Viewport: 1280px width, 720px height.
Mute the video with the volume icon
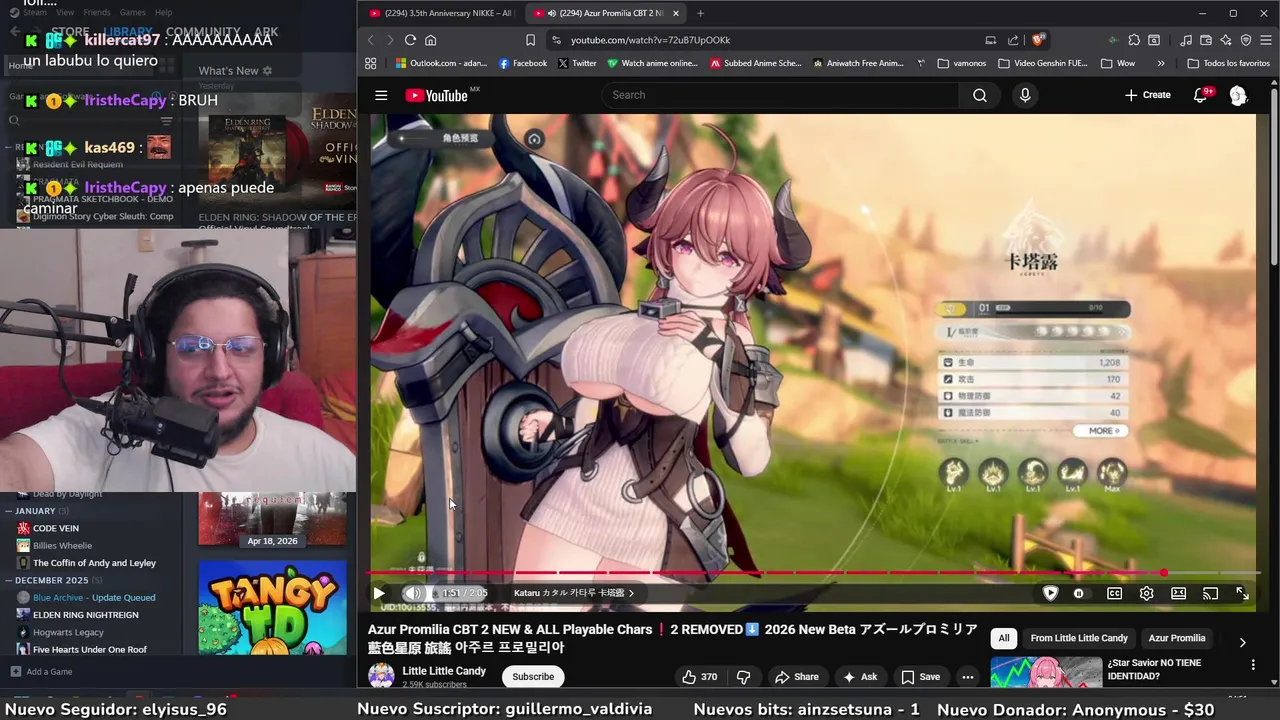point(413,593)
